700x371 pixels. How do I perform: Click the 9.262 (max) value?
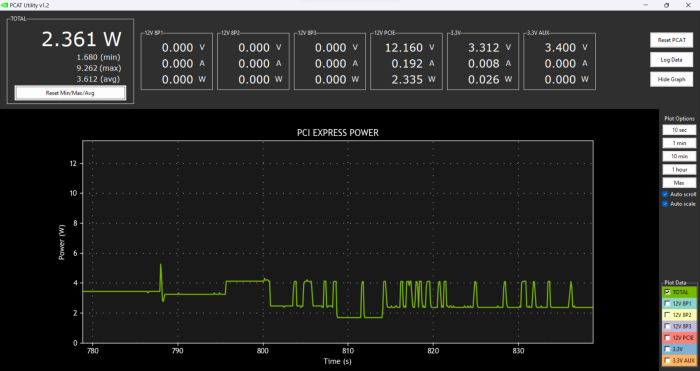[98, 68]
